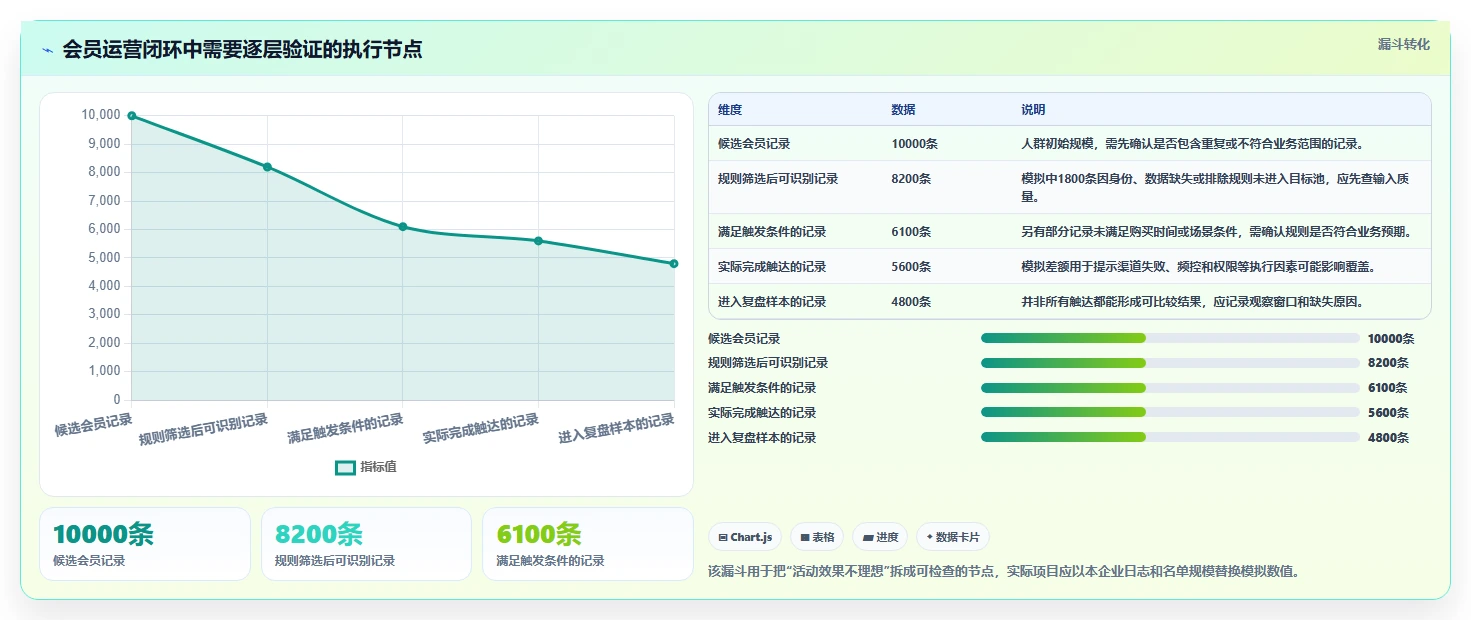Open the 8200条 规则筛选后可识别记录 stat card
Screen dimensions: 1471x620
coord(366,544)
